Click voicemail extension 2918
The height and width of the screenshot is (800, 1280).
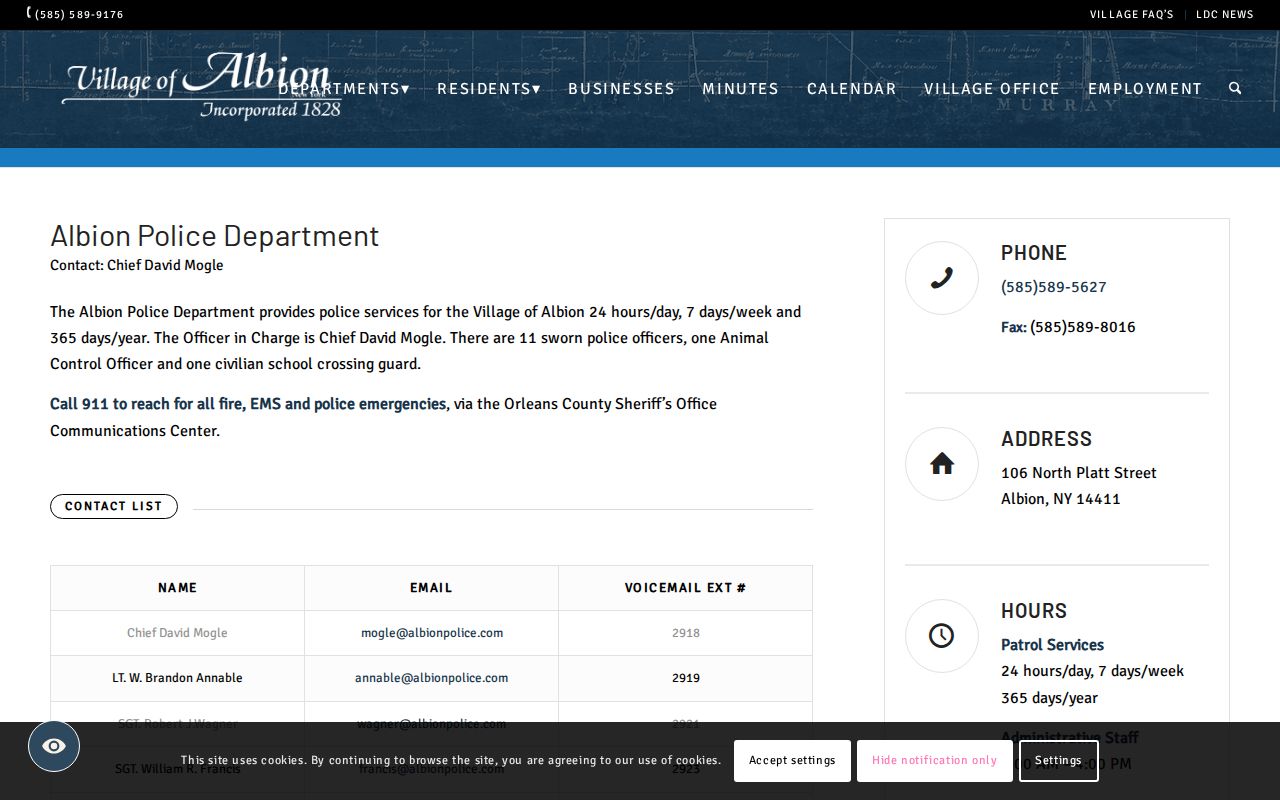[x=686, y=633]
